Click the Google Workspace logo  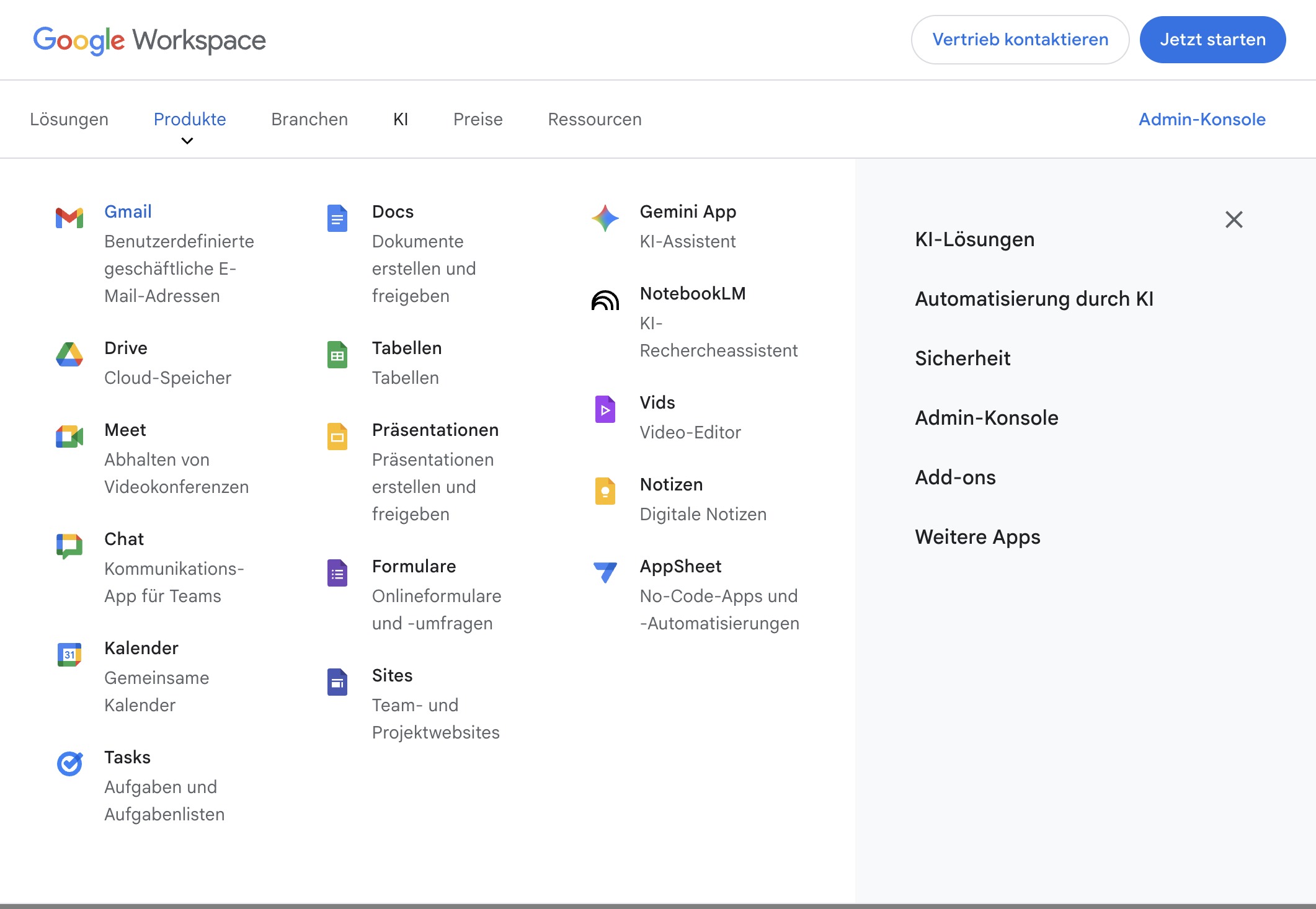[x=149, y=40]
